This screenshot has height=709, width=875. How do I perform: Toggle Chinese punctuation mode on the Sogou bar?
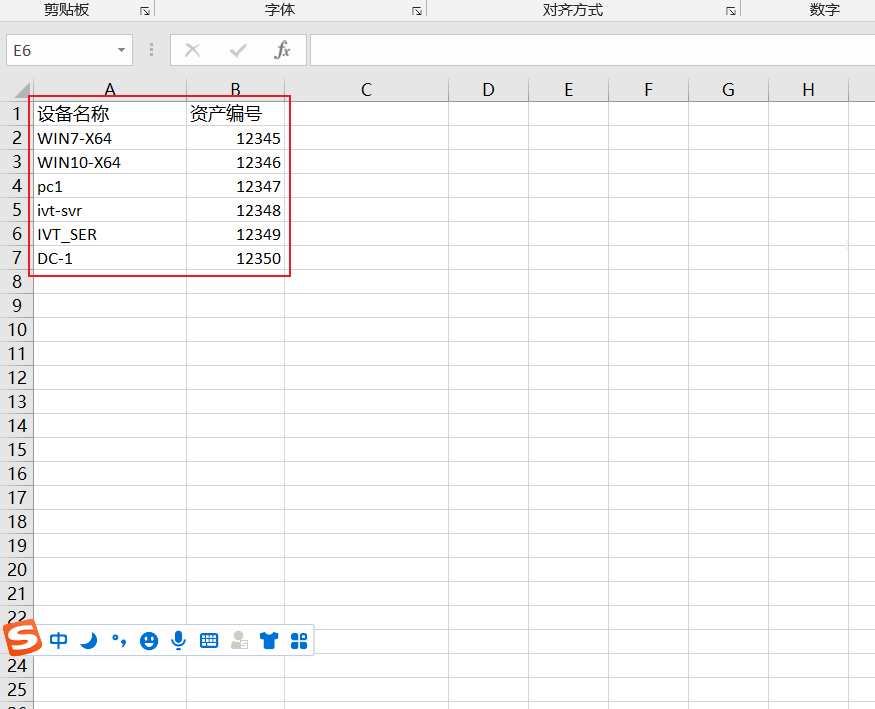click(119, 641)
